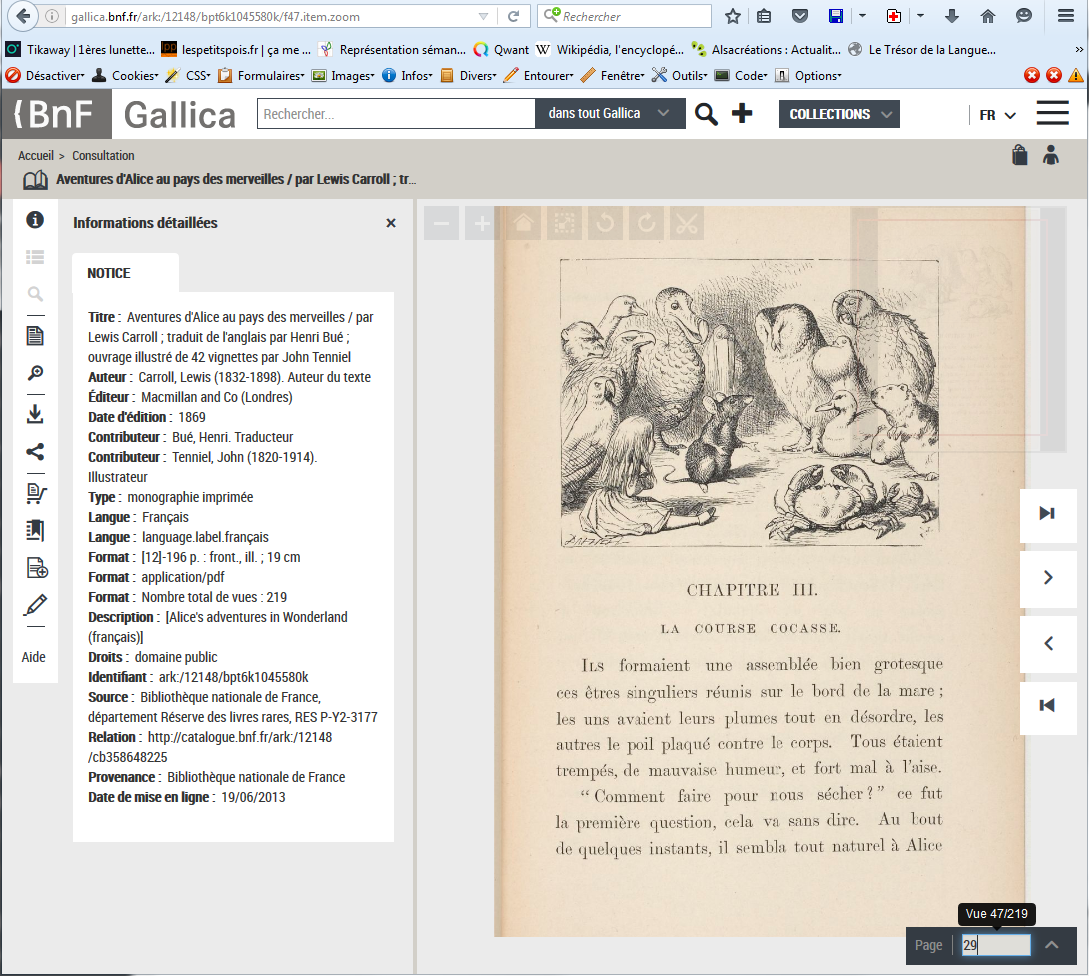
Task: Click the download icon in the left sidebar
Action: point(35,413)
